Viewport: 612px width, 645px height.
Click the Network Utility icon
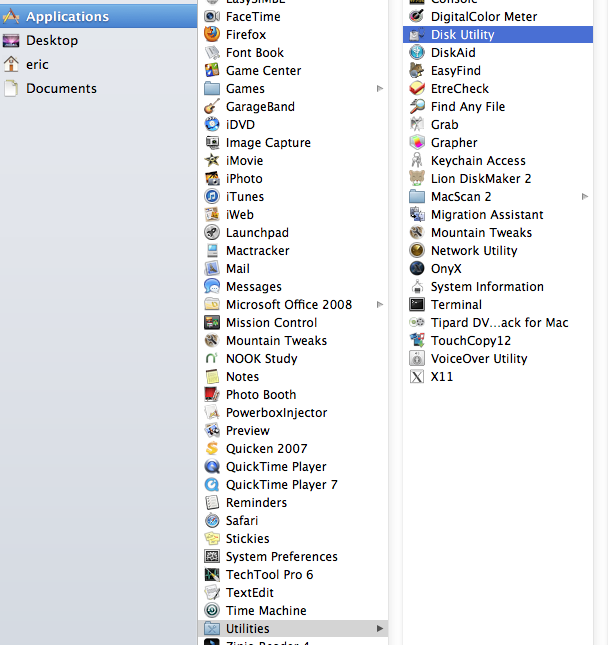417,251
